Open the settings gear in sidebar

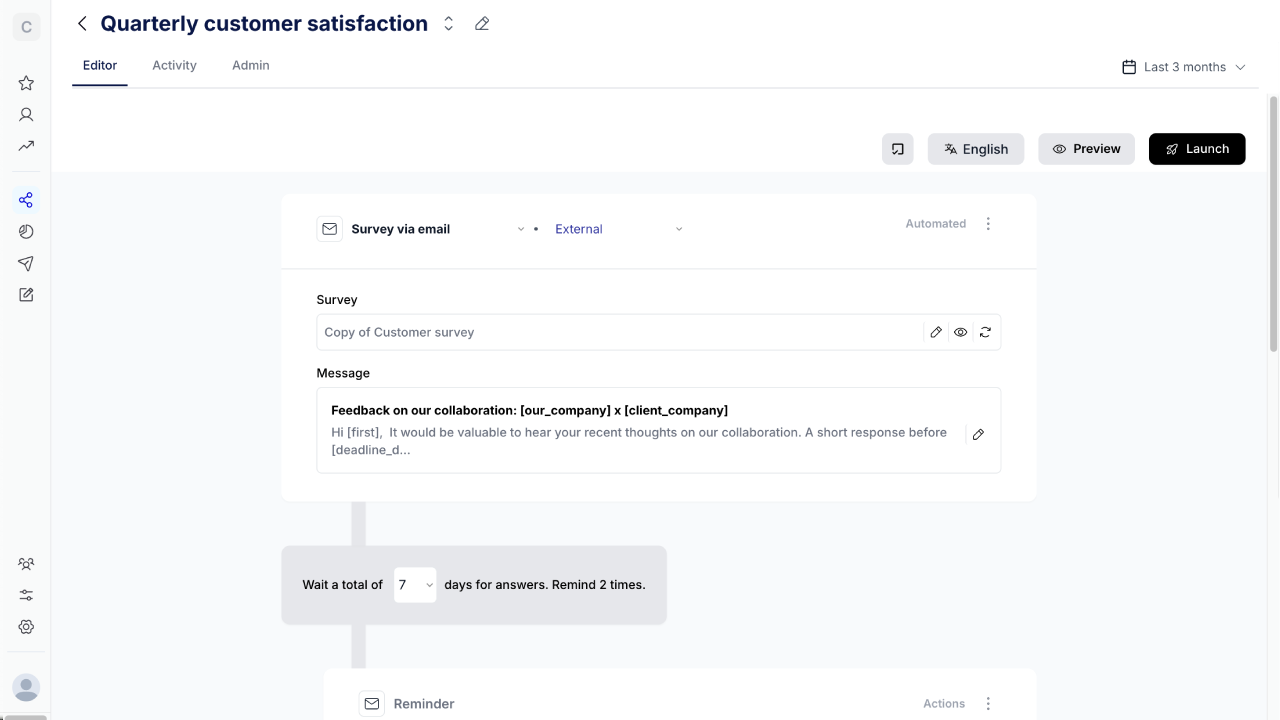[x=26, y=627]
